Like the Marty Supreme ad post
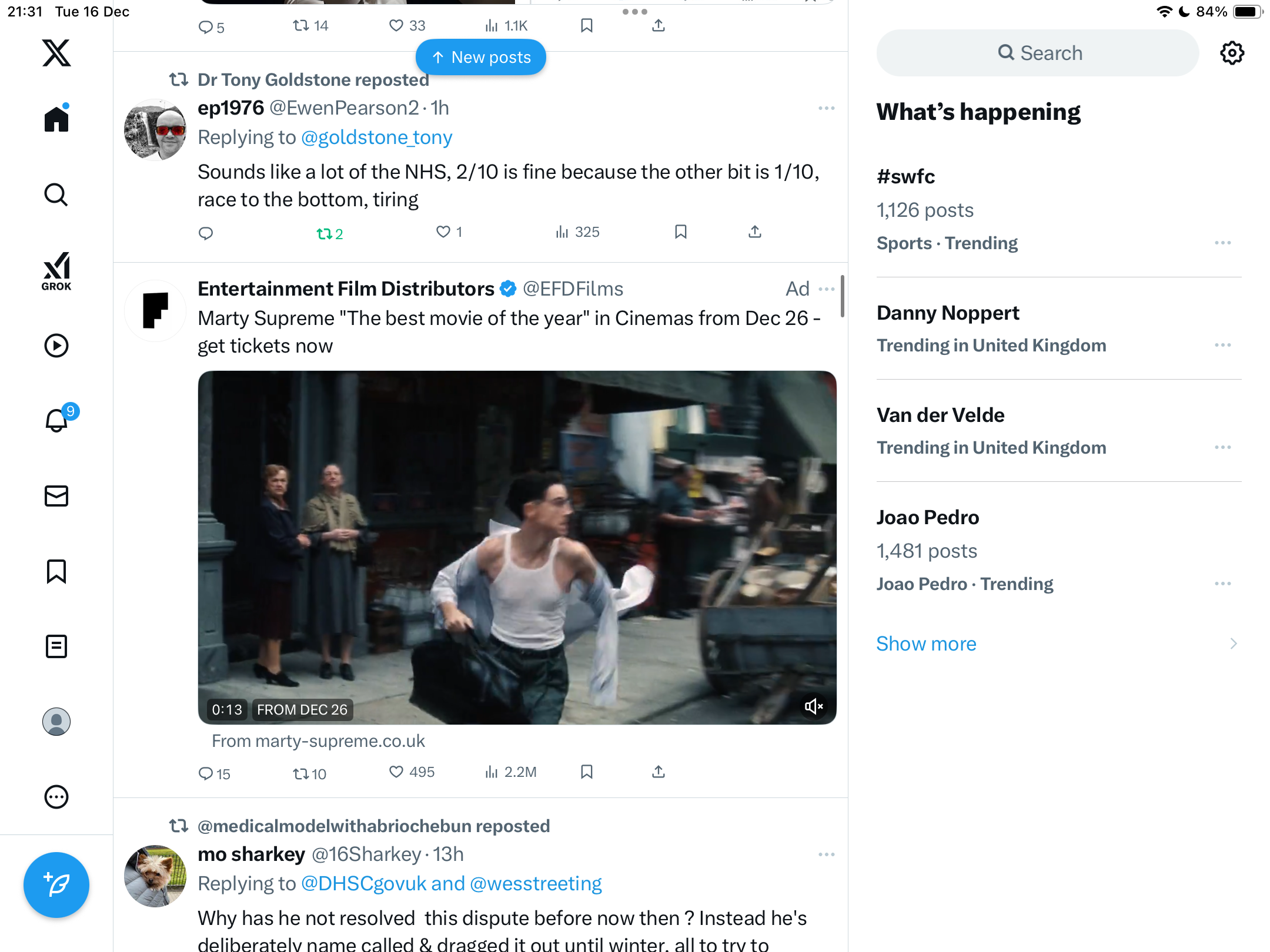The height and width of the screenshot is (952, 1270). 397,772
